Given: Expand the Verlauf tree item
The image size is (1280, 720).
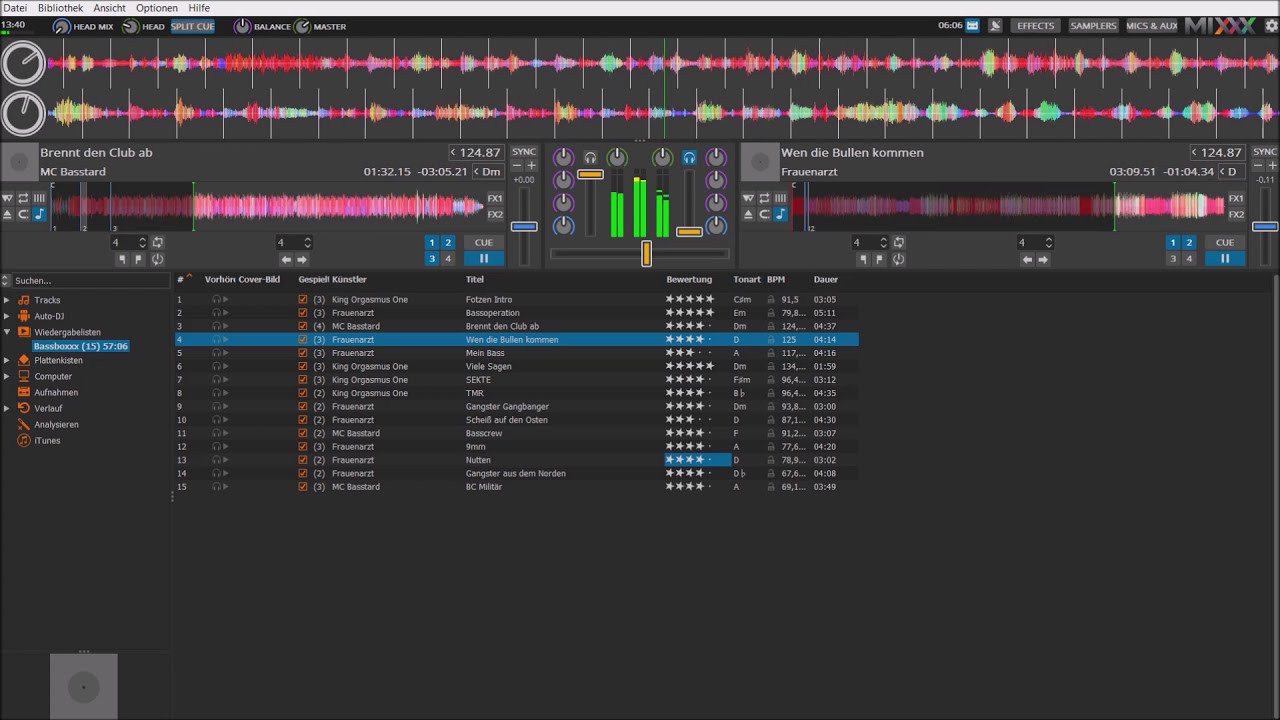Looking at the screenshot, I should pos(7,408).
